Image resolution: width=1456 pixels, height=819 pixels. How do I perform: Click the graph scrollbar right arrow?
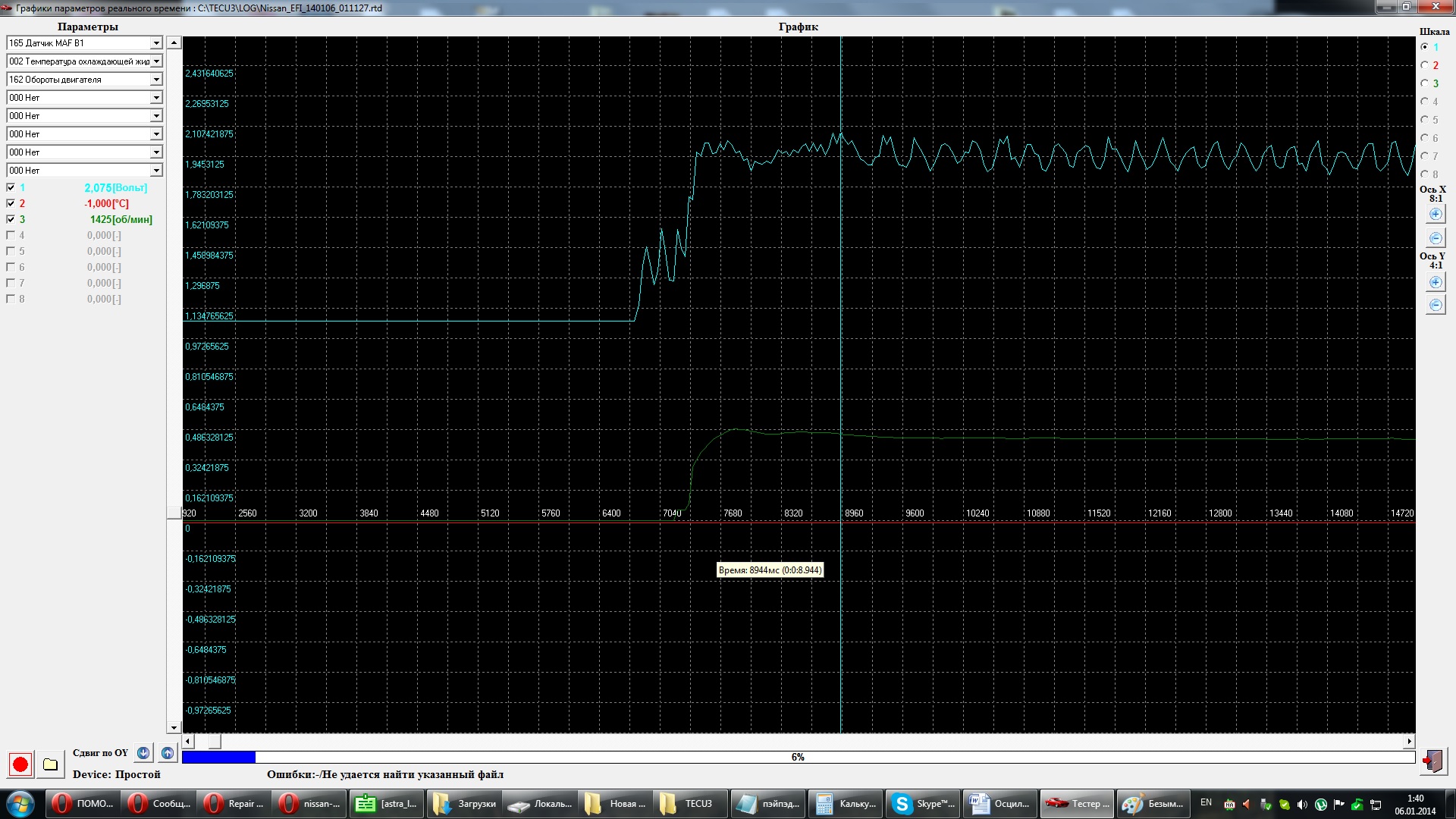pyautogui.click(x=1409, y=741)
